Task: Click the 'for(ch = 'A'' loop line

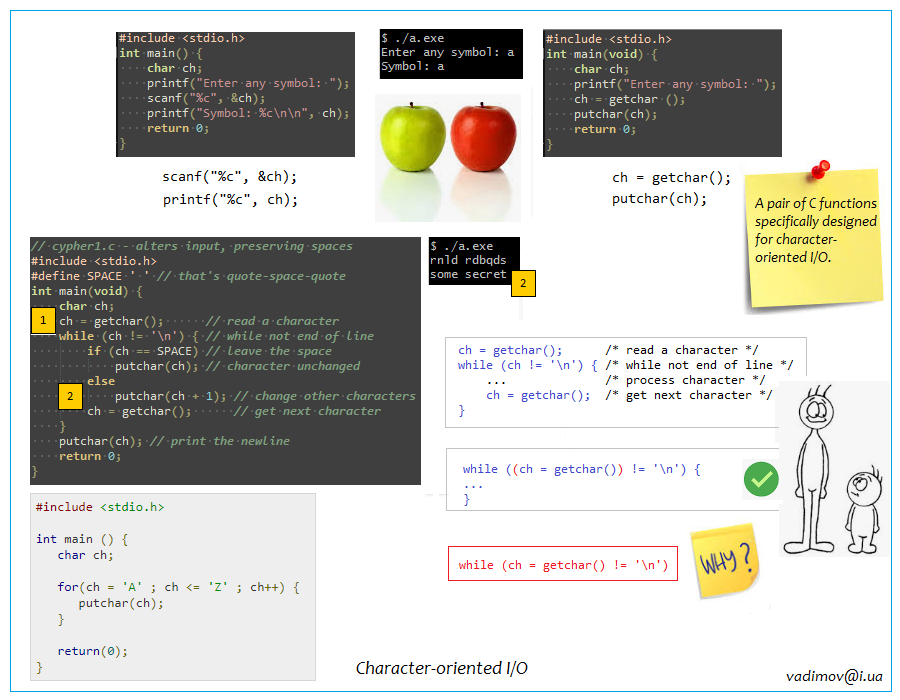Action: coord(179,587)
